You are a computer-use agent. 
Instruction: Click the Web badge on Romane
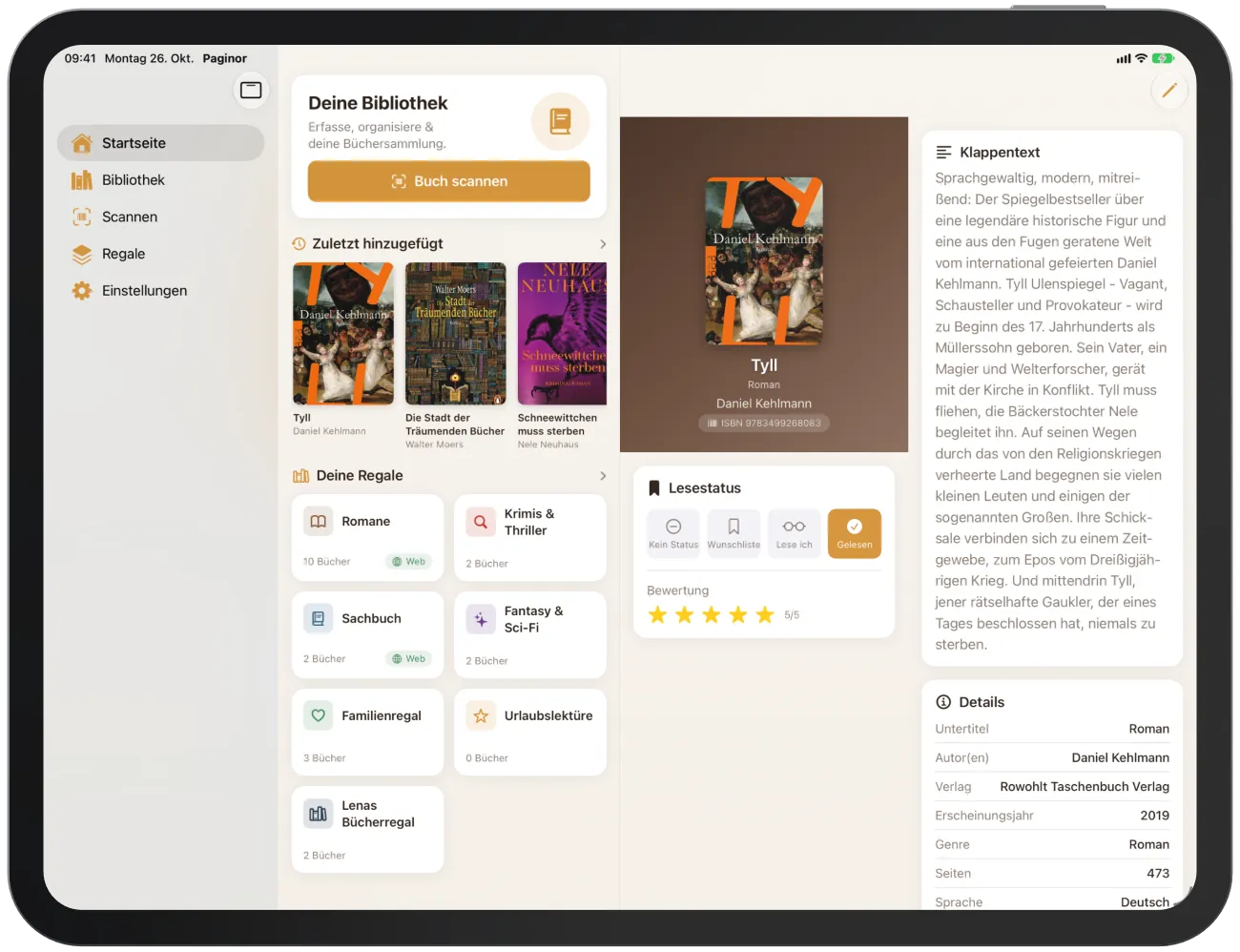click(409, 562)
